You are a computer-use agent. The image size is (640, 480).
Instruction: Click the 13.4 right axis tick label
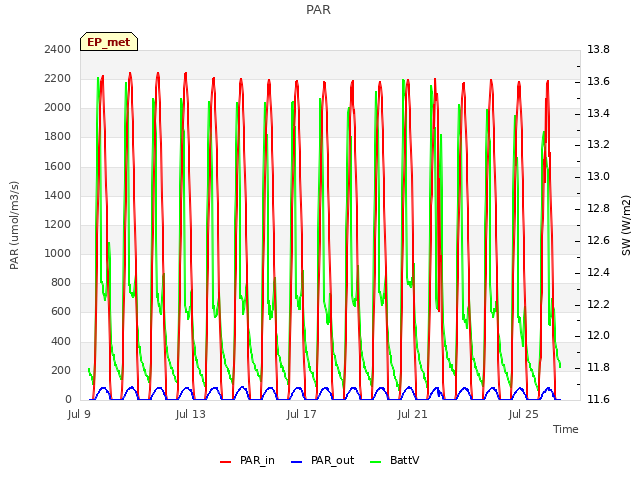pos(598,113)
